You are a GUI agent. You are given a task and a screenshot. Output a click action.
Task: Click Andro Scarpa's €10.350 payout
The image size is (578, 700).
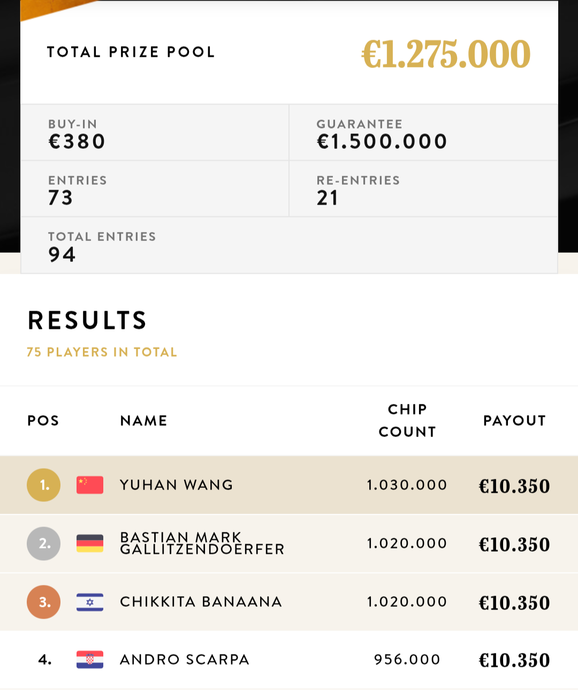click(514, 660)
